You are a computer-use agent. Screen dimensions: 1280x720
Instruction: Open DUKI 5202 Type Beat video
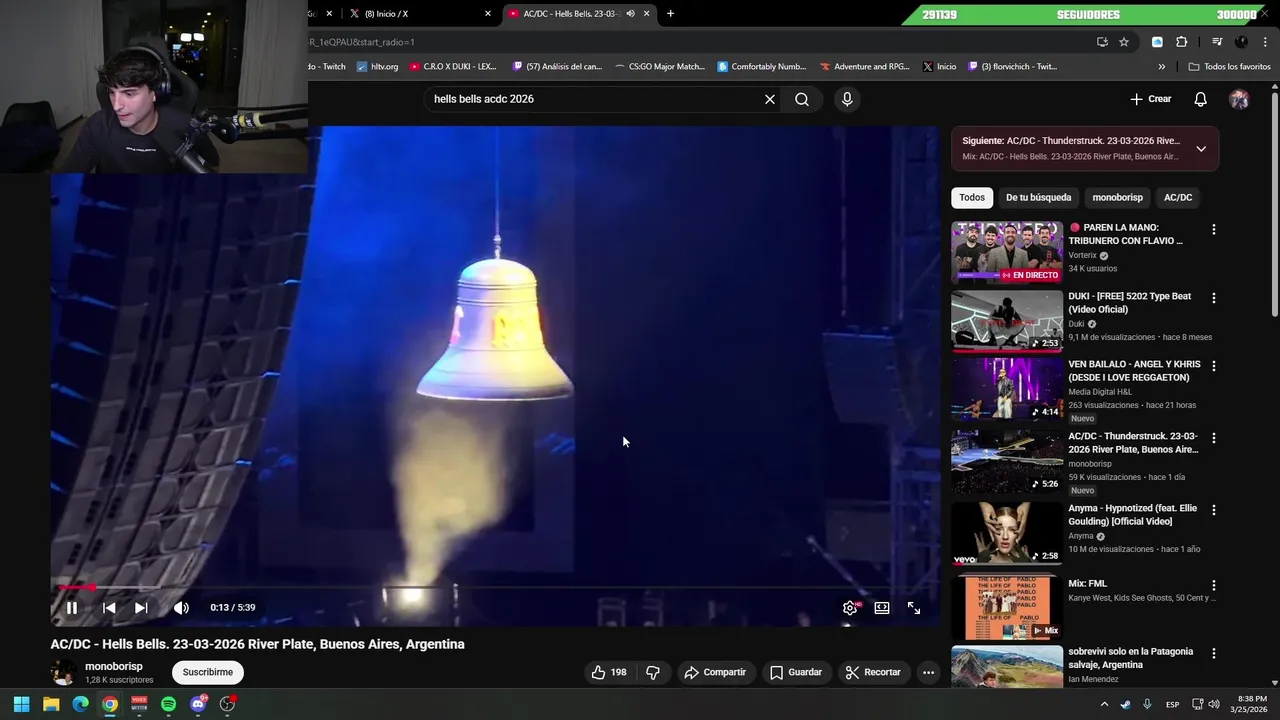1007,321
